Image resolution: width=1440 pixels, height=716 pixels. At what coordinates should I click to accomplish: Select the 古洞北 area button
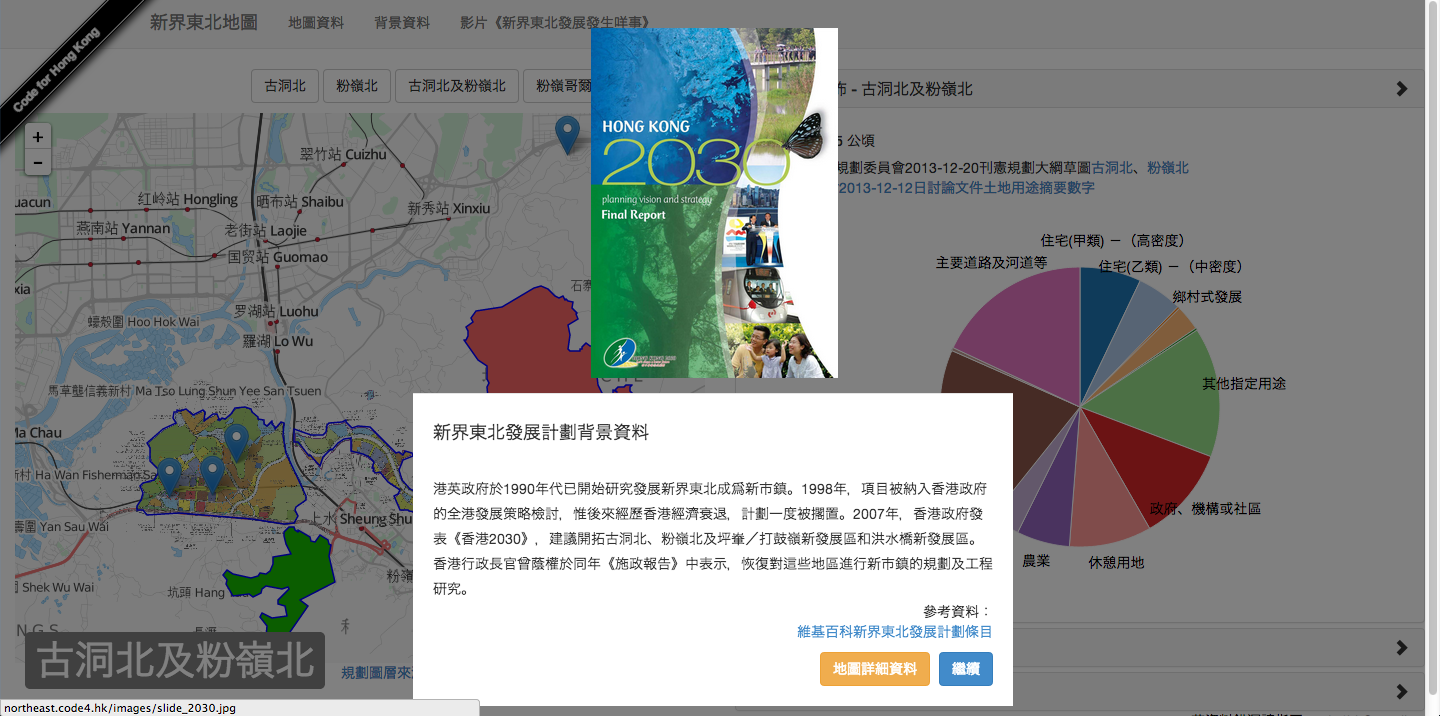pos(285,86)
